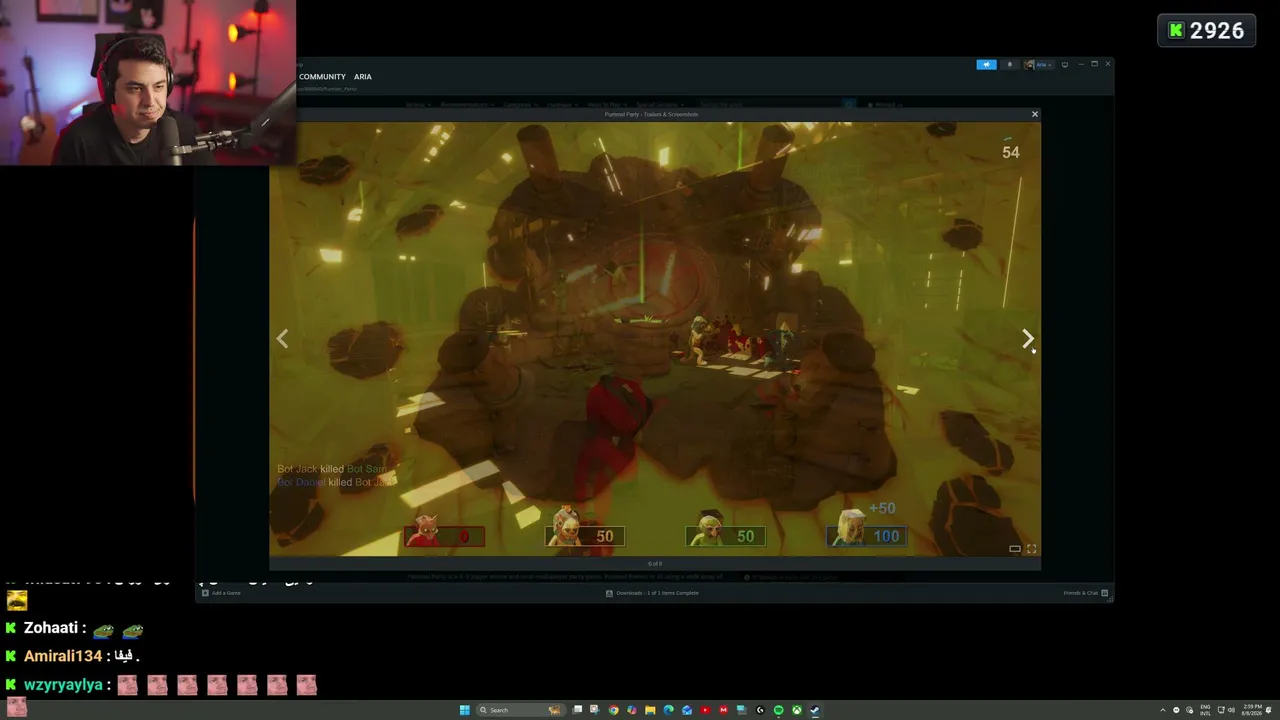Screen dimensions: 1280x720
Task: Switch to Steam via taskbar icon
Action: [x=814, y=710]
